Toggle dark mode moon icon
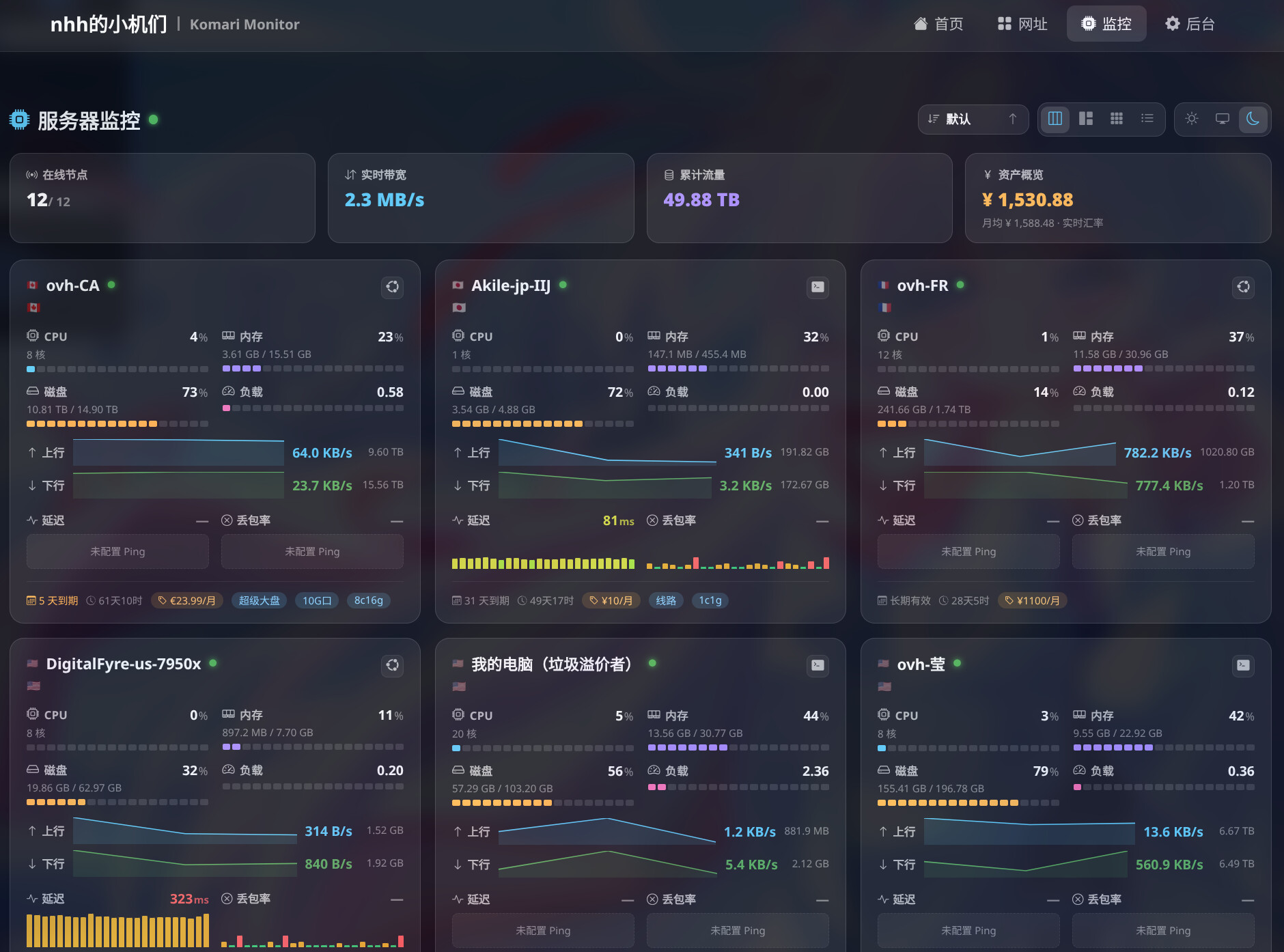The height and width of the screenshot is (952, 1284). click(x=1253, y=119)
